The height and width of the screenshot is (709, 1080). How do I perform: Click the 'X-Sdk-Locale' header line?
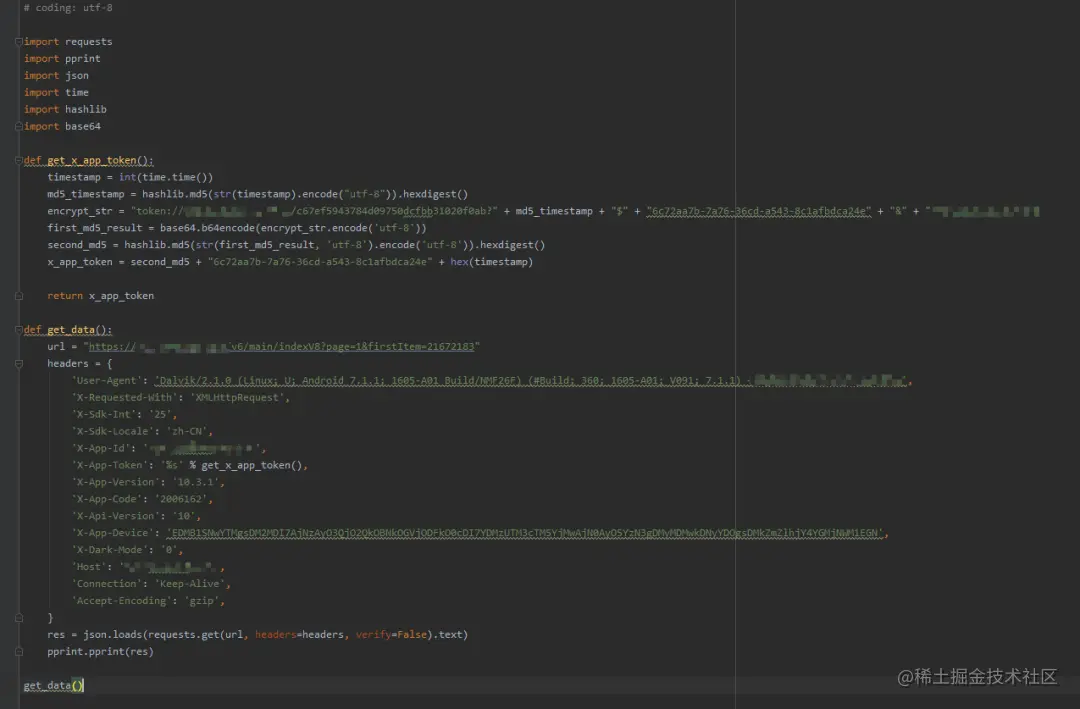(x=143, y=431)
